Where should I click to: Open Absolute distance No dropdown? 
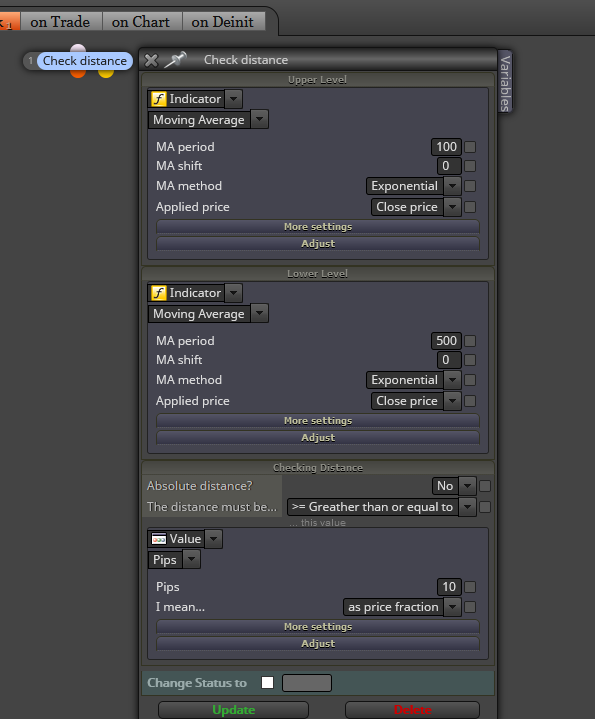(467, 486)
